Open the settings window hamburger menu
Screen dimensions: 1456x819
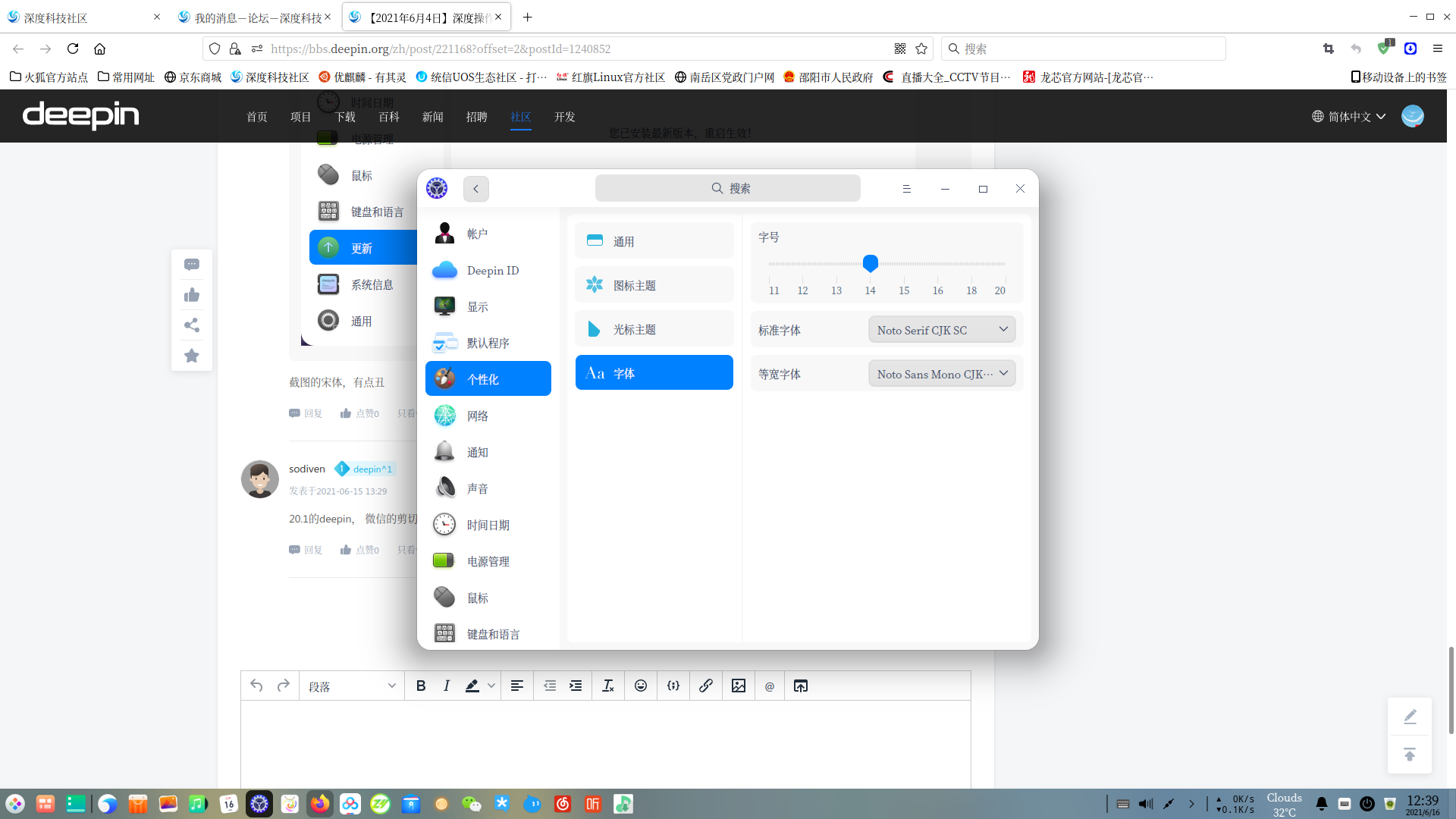(x=906, y=189)
